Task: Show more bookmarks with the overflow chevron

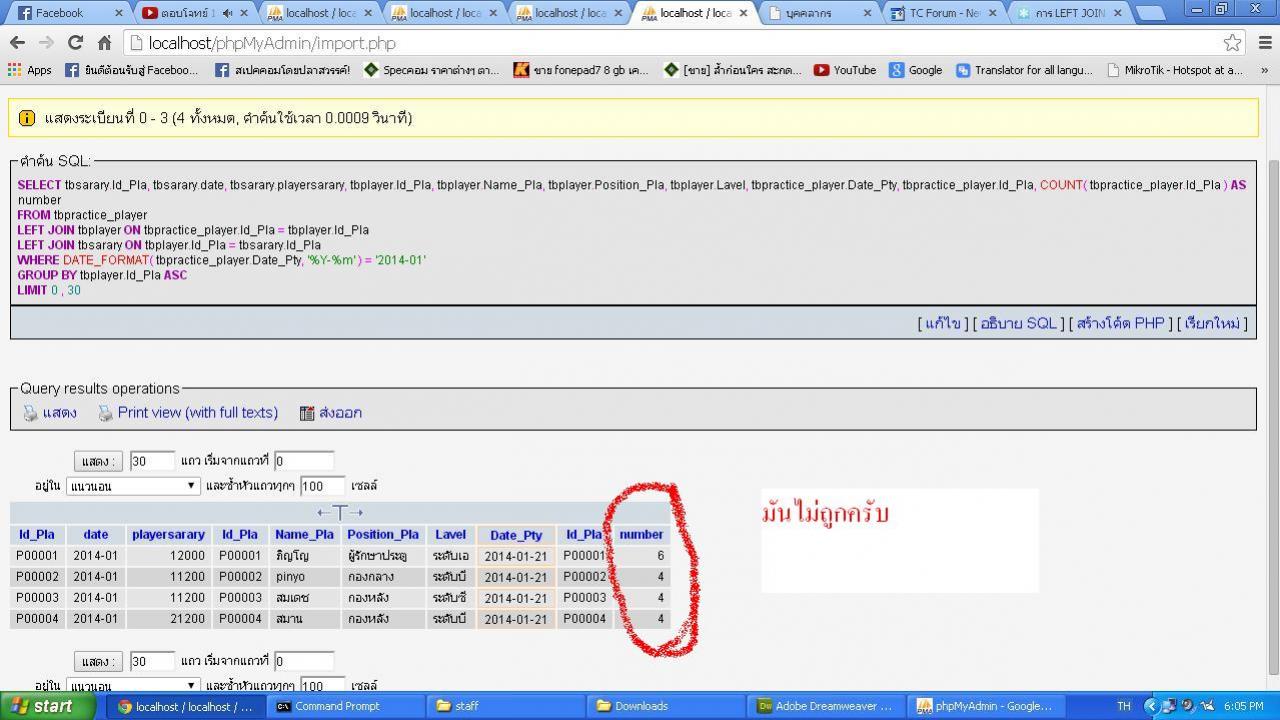Action: (1265, 70)
